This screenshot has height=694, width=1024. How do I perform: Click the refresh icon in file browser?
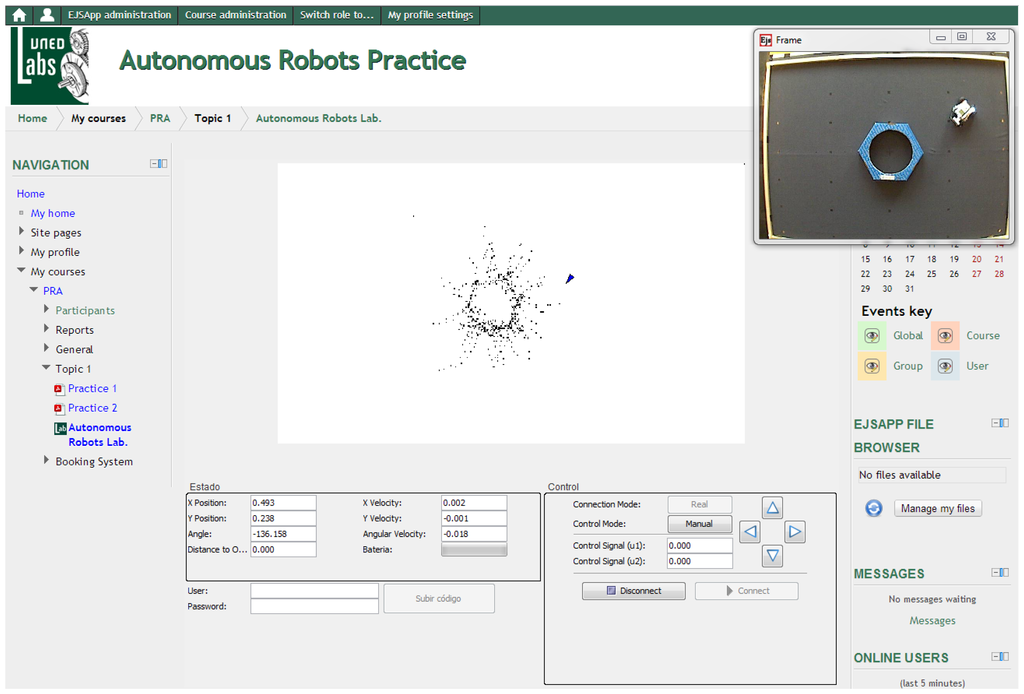pos(873,508)
